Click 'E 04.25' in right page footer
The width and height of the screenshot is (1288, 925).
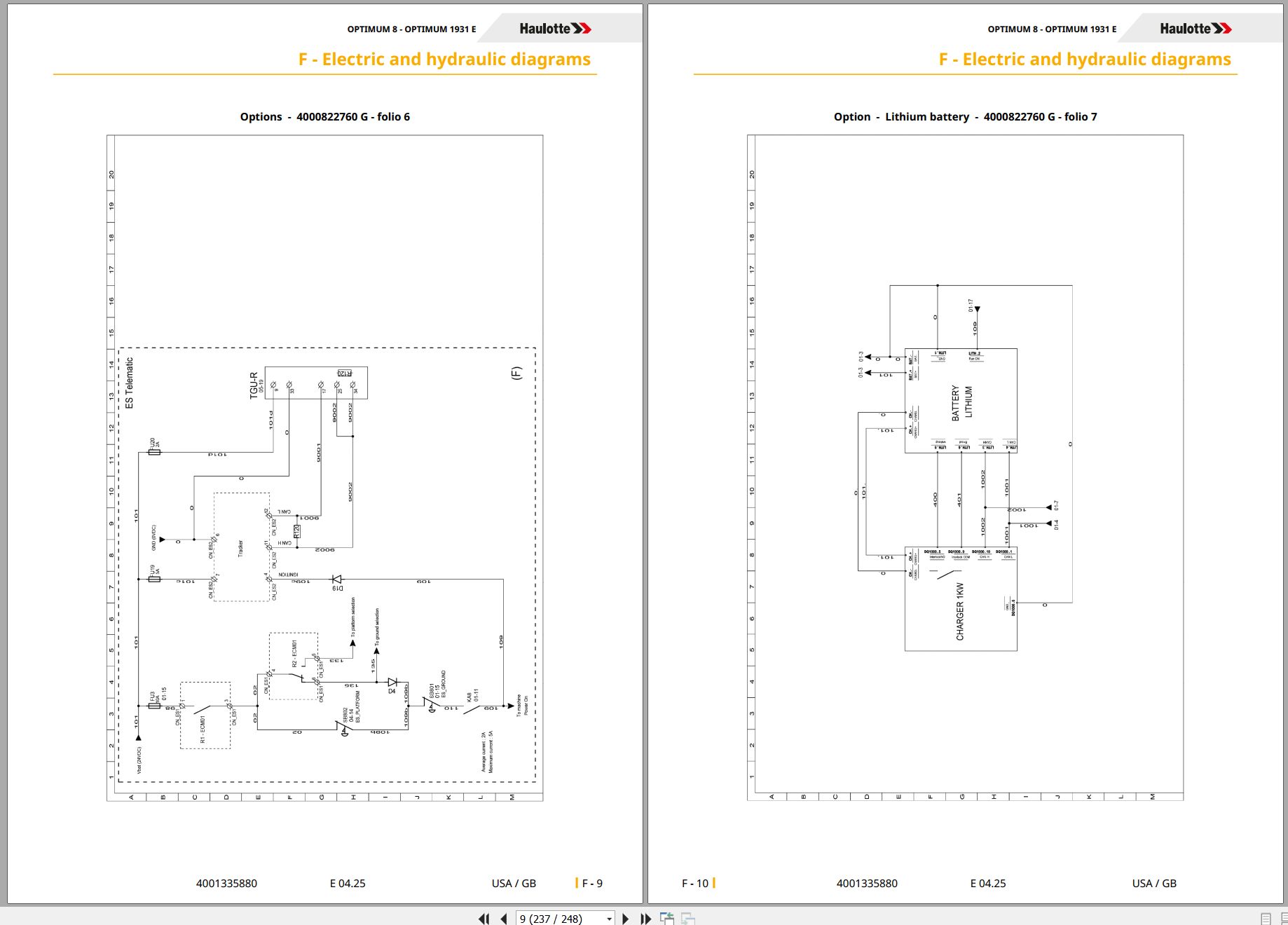point(988,884)
